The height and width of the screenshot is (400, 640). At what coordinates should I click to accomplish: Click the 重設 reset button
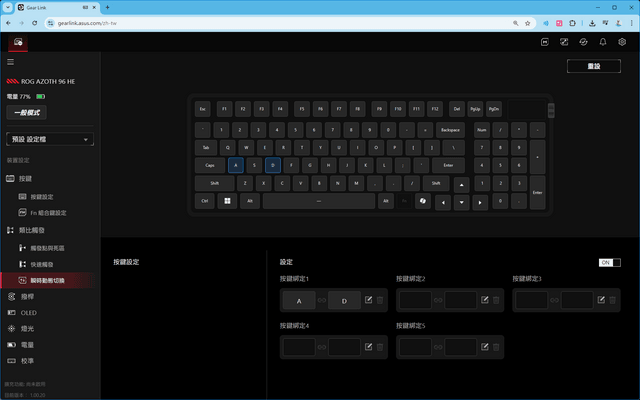click(594, 66)
